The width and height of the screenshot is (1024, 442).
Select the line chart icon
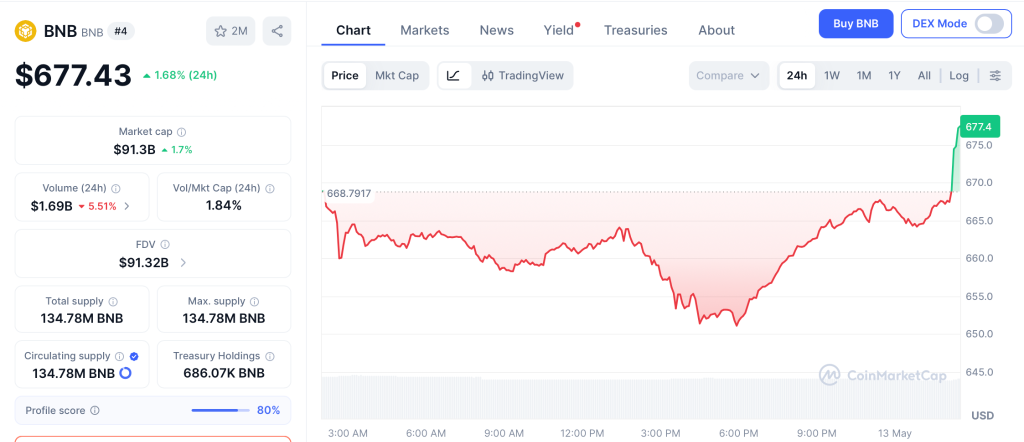click(x=454, y=76)
